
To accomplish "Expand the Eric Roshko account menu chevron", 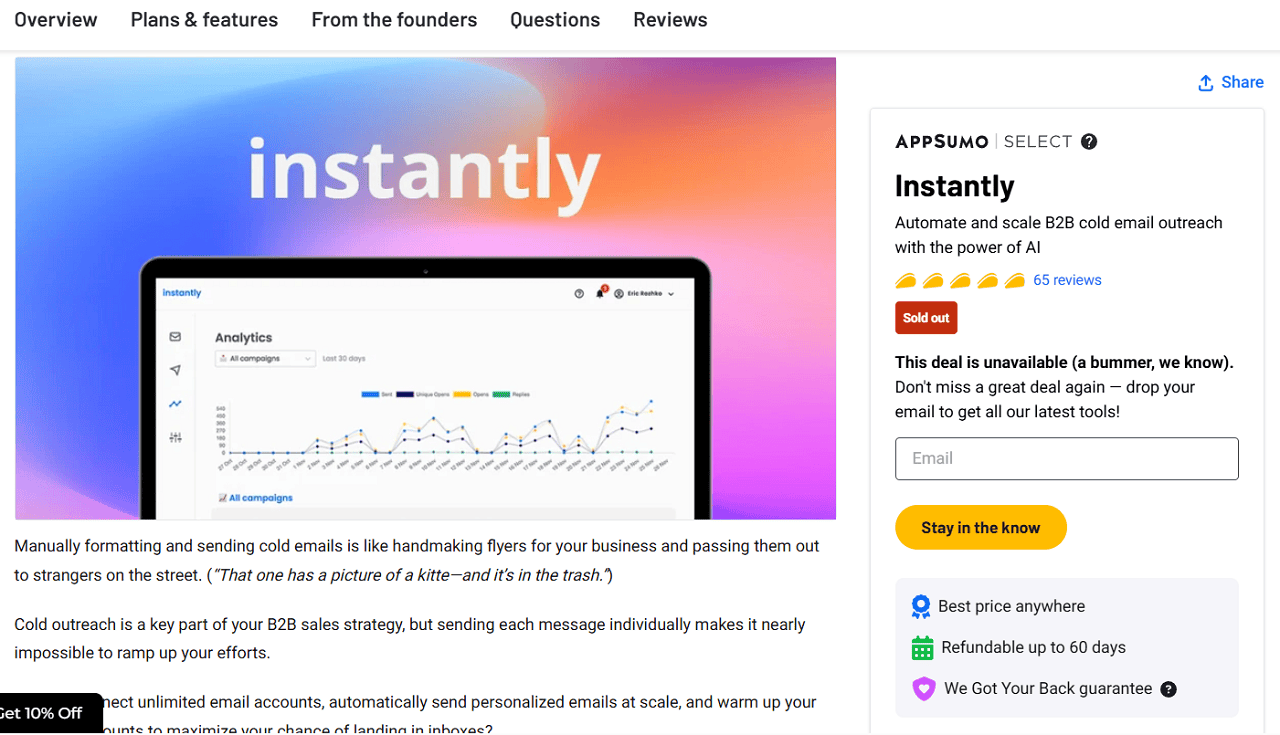I will click(671, 294).
